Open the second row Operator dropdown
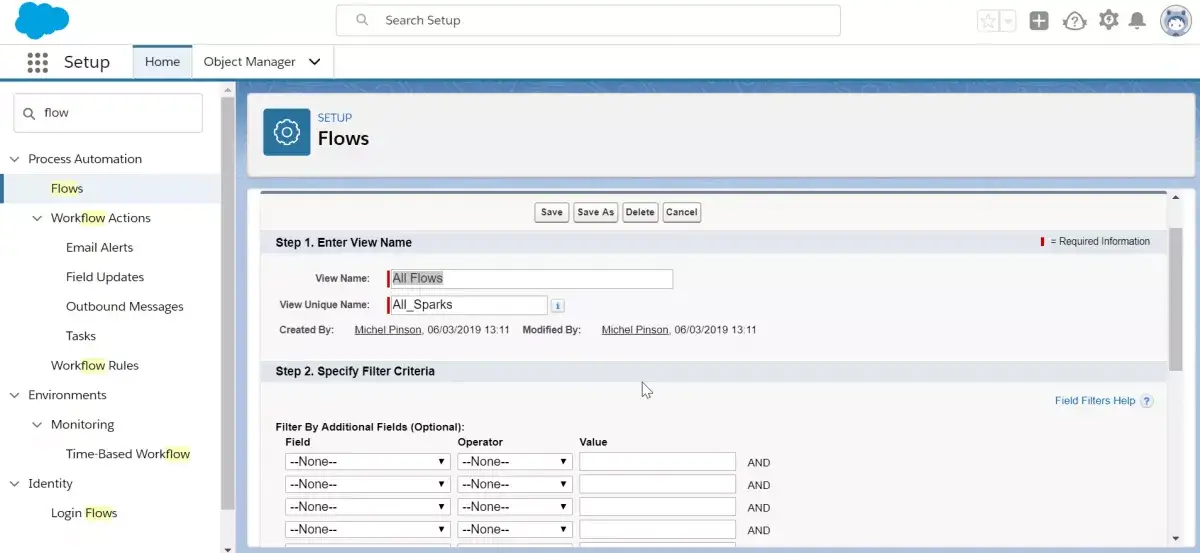The height and width of the screenshot is (553, 1200). click(x=515, y=485)
